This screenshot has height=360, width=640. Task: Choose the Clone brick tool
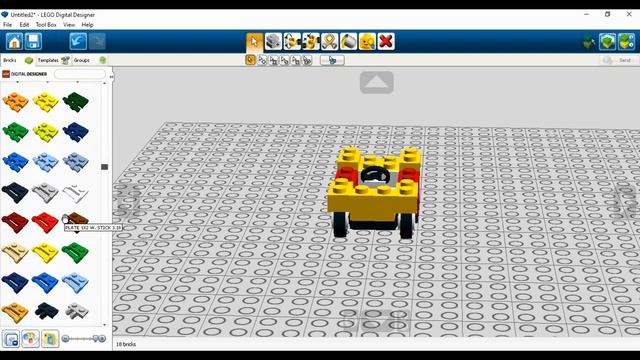[x=273, y=42]
